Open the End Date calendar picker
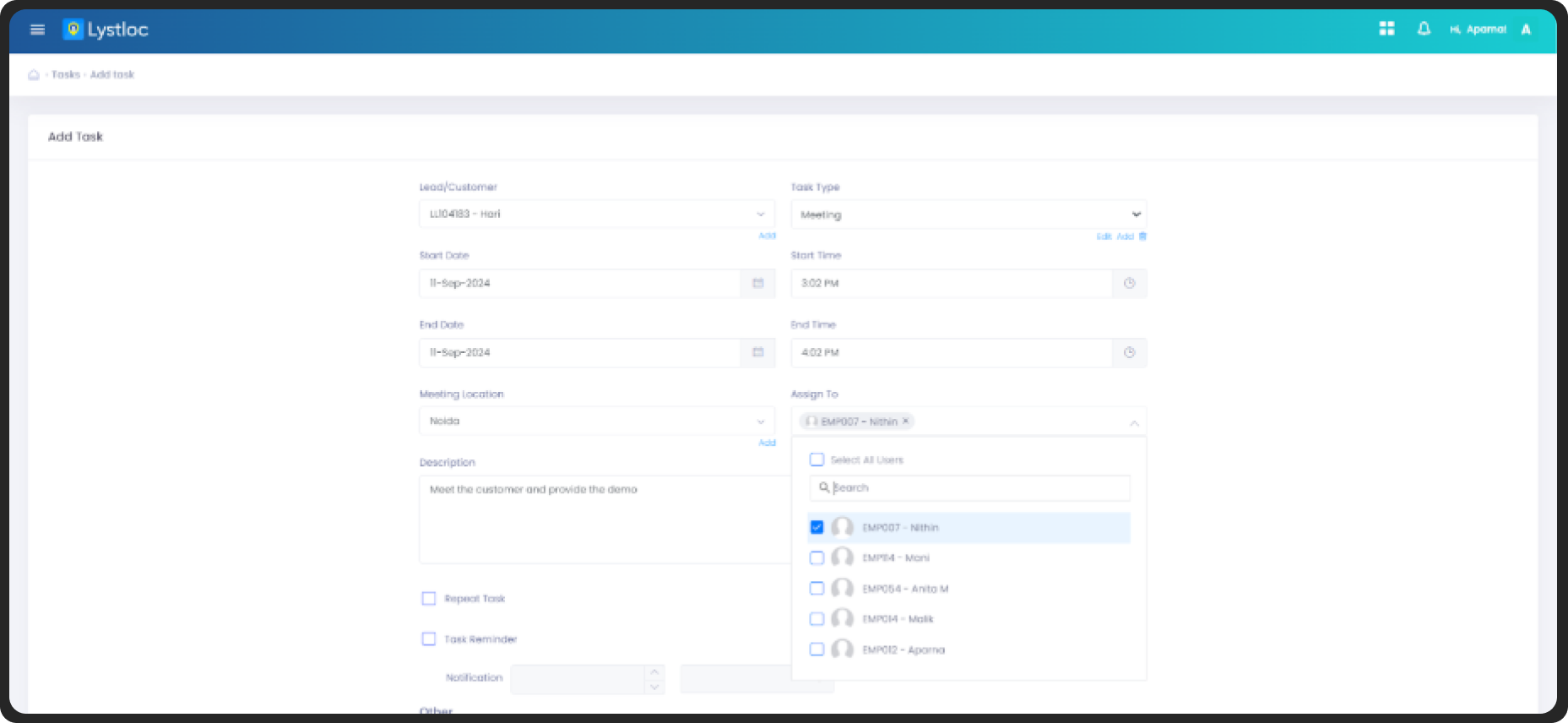Image resolution: width=1568 pixels, height=723 pixels. tap(757, 353)
